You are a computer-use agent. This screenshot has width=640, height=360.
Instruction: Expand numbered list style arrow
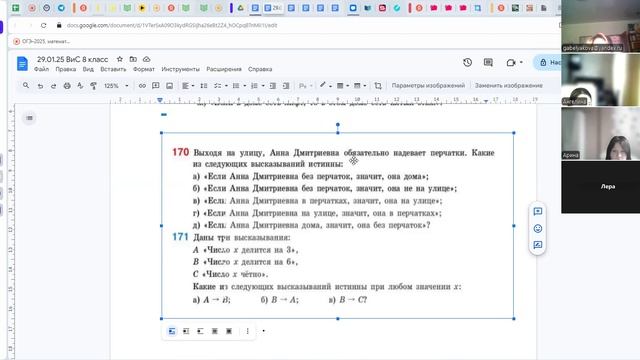click(263, 86)
